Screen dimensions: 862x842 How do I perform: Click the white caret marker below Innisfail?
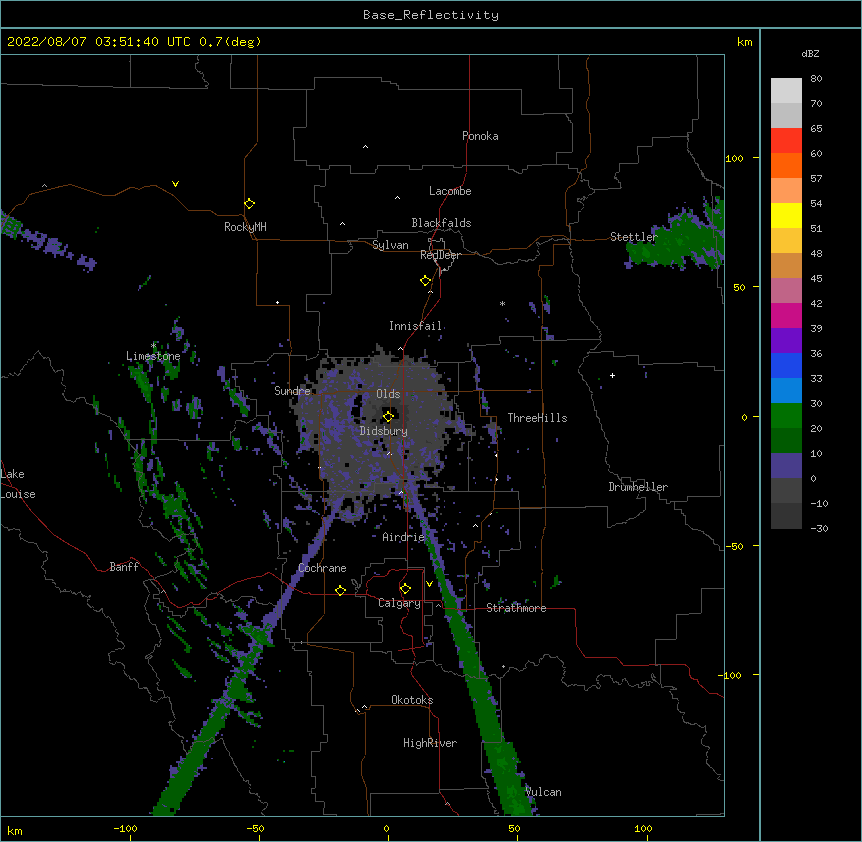pyautogui.click(x=400, y=349)
